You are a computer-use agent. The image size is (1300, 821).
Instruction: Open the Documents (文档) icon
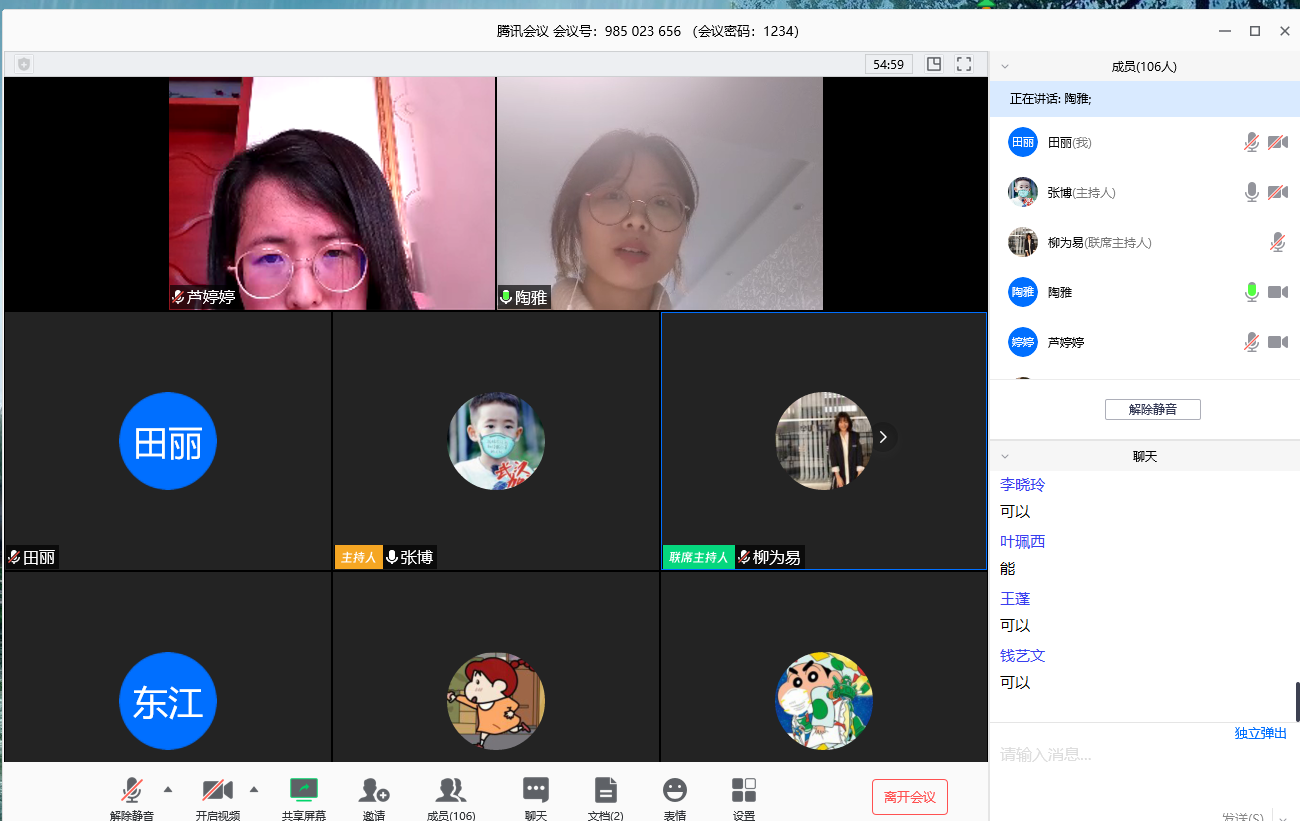pyautogui.click(x=605, y=791)
